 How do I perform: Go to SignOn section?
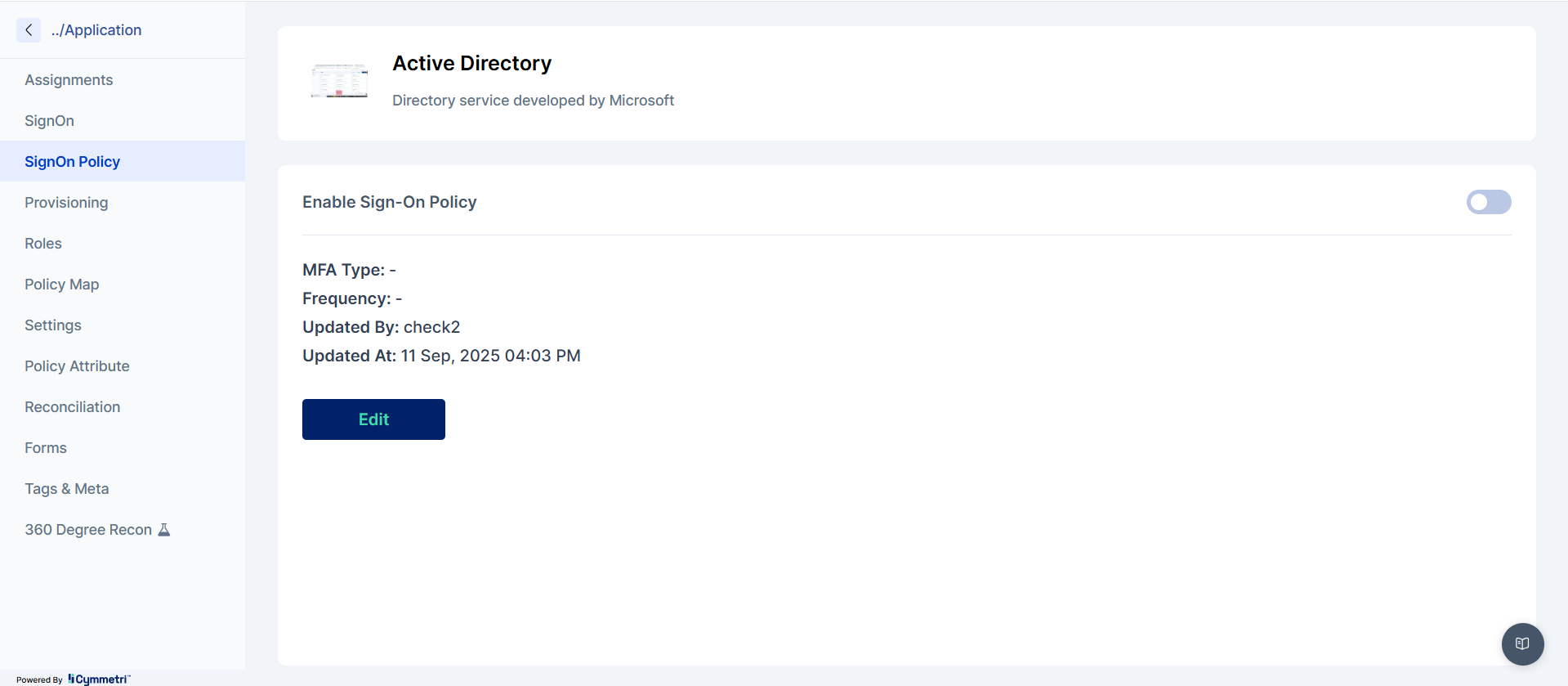(x=123, y=121)
